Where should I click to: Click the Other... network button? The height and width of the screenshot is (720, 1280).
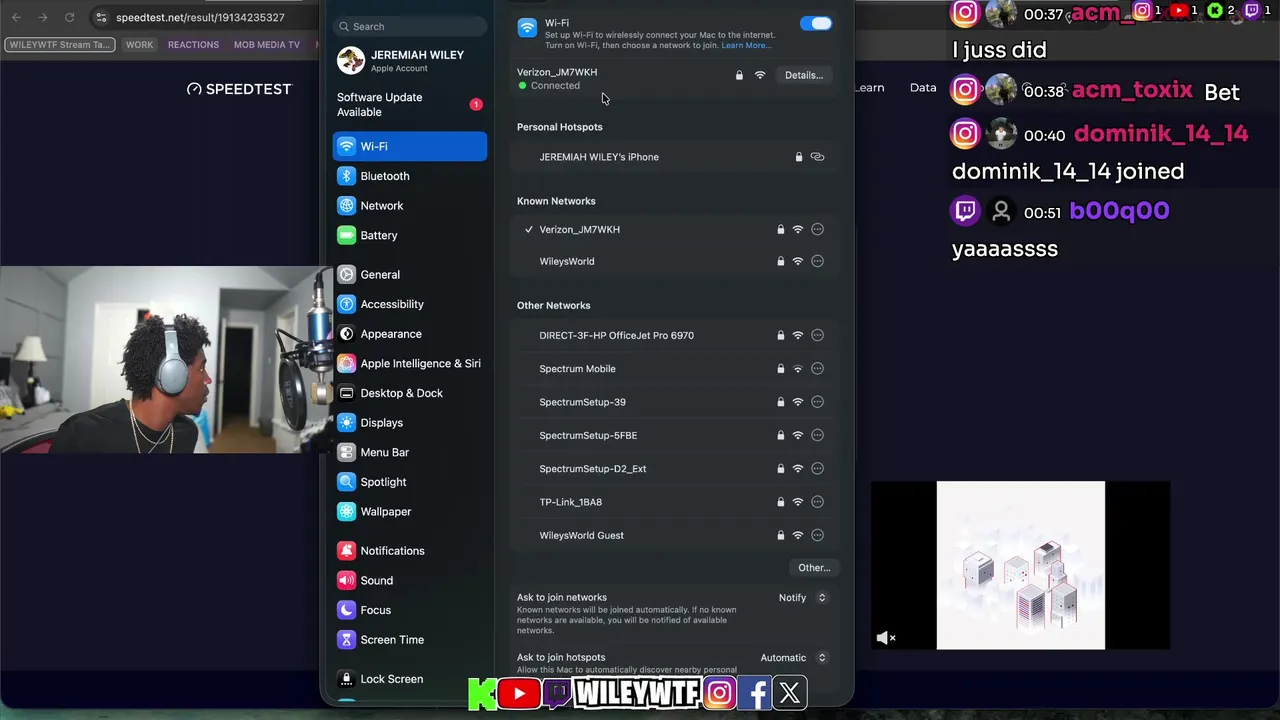tap(814, 568)
